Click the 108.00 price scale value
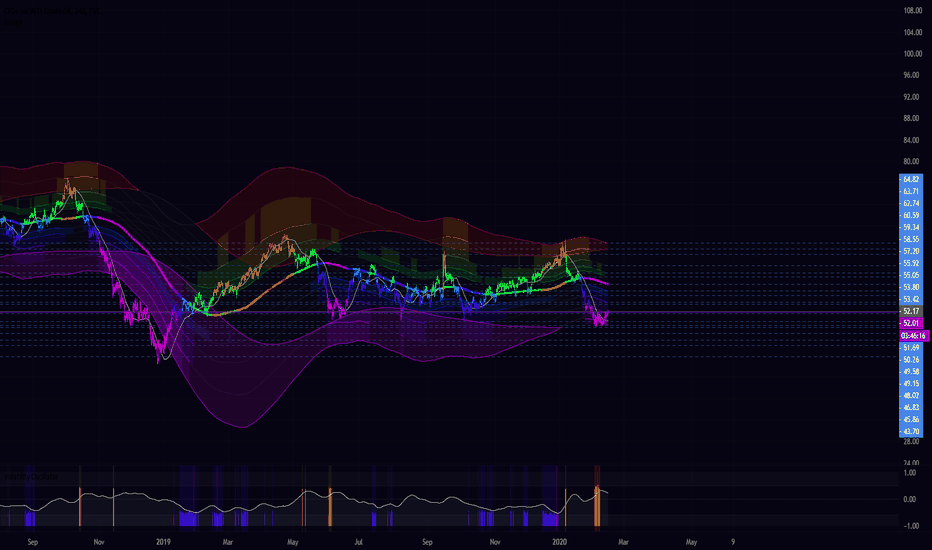This screenshot has height=550, width=932. [x=912, y=11]
